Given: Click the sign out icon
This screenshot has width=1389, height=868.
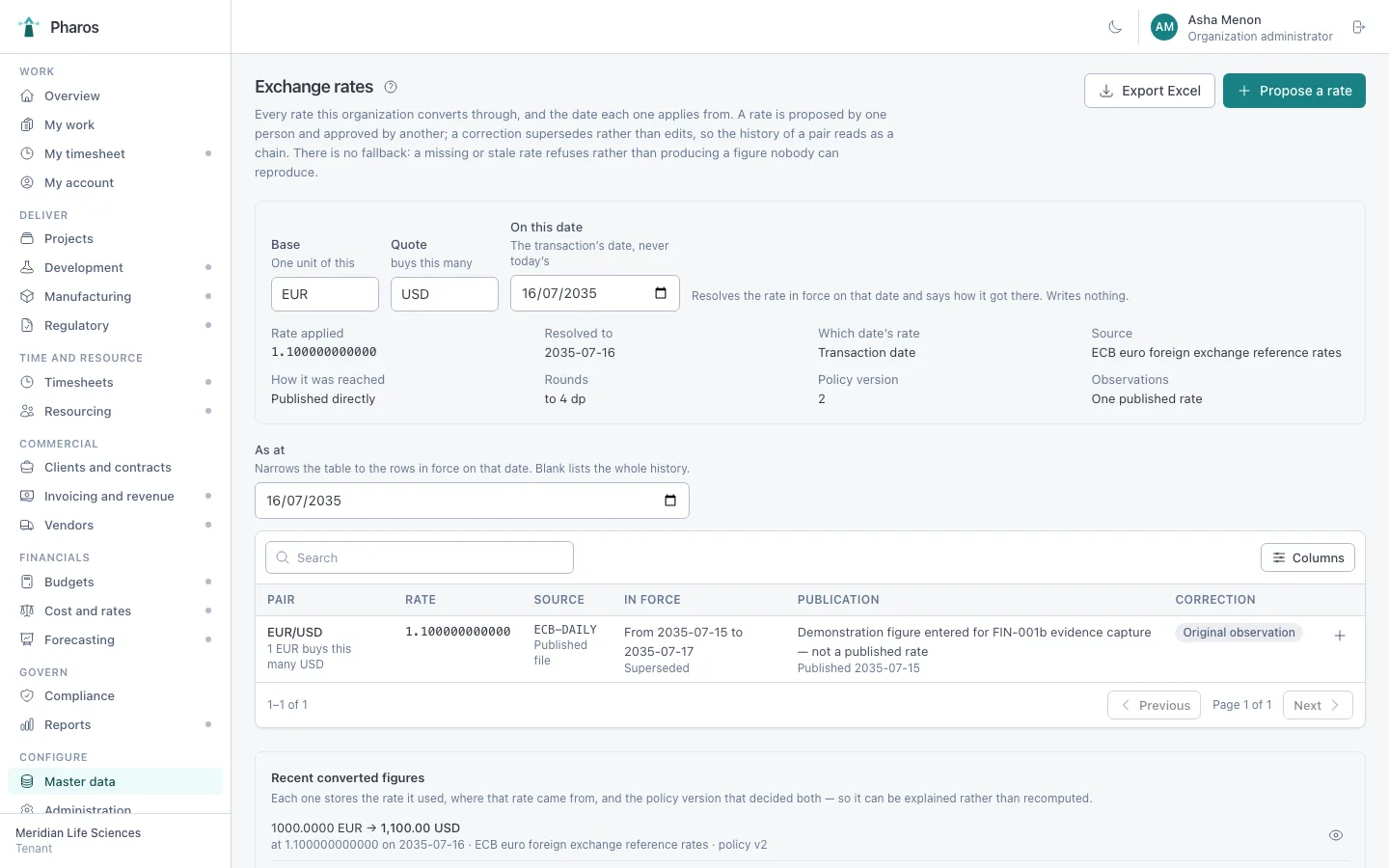Looking at the screenshot, I should click(1359, 27).
